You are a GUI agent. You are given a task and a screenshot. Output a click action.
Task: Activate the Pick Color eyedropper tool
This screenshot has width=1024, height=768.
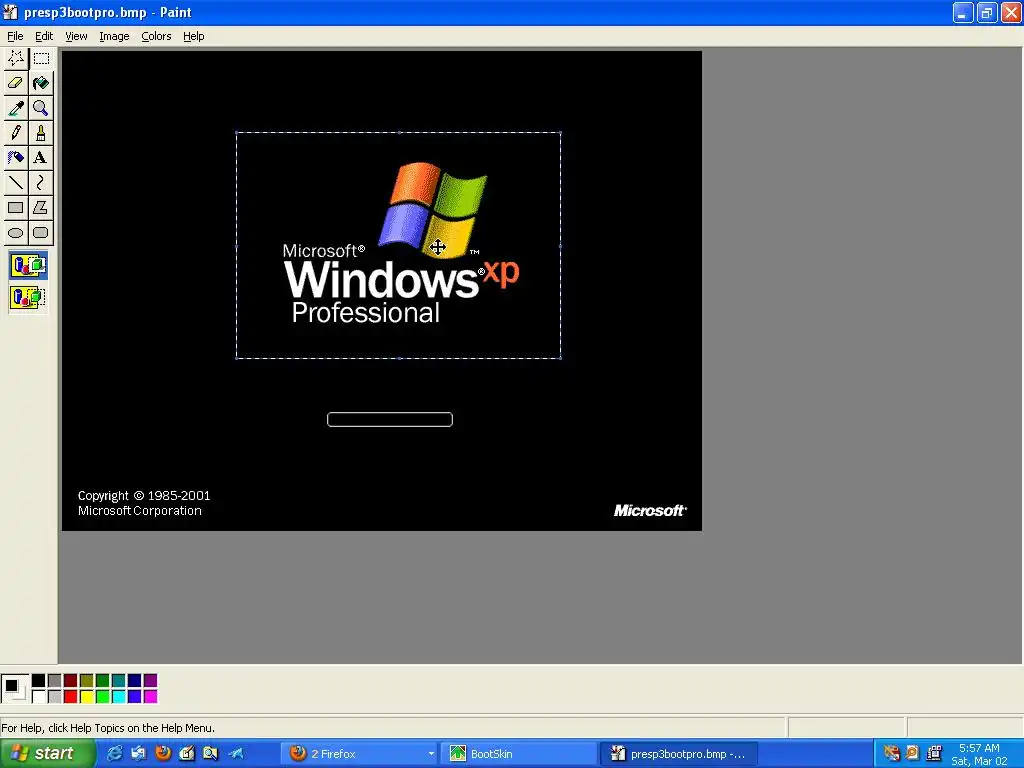[16, 108]
